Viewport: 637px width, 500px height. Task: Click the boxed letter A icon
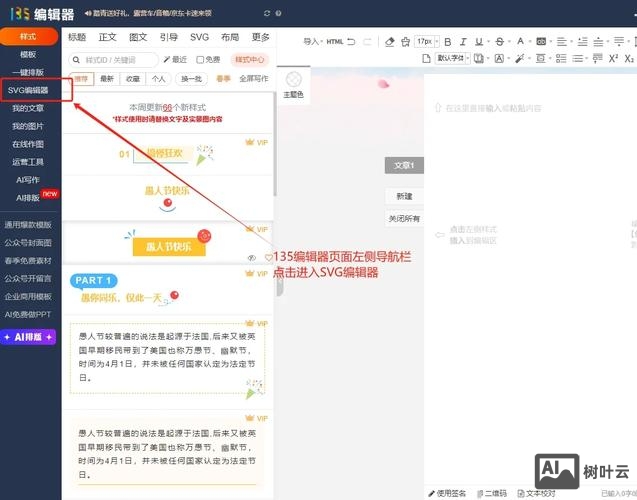pos(499,58)
